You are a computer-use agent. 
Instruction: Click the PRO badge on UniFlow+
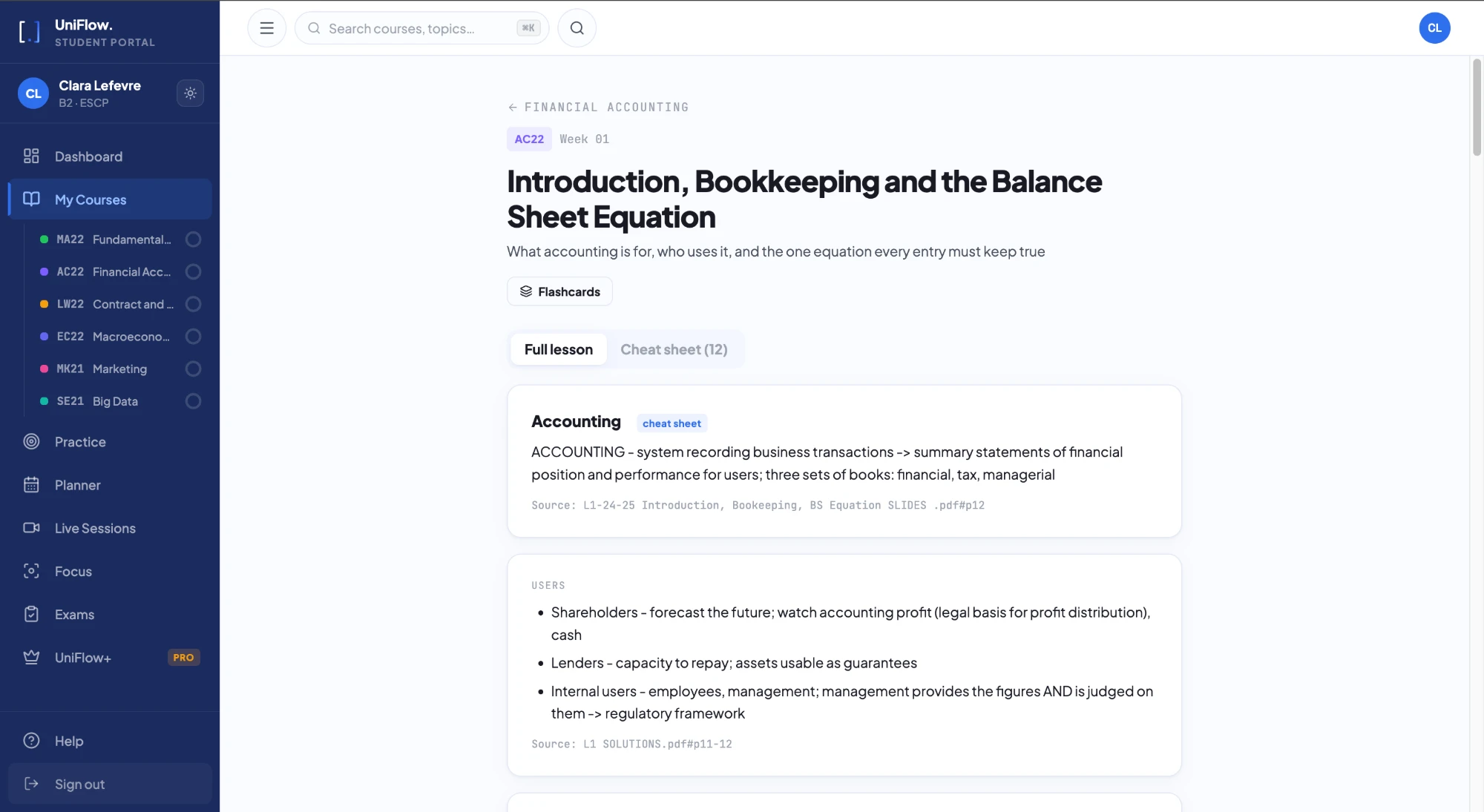click(x=183, y=658)
